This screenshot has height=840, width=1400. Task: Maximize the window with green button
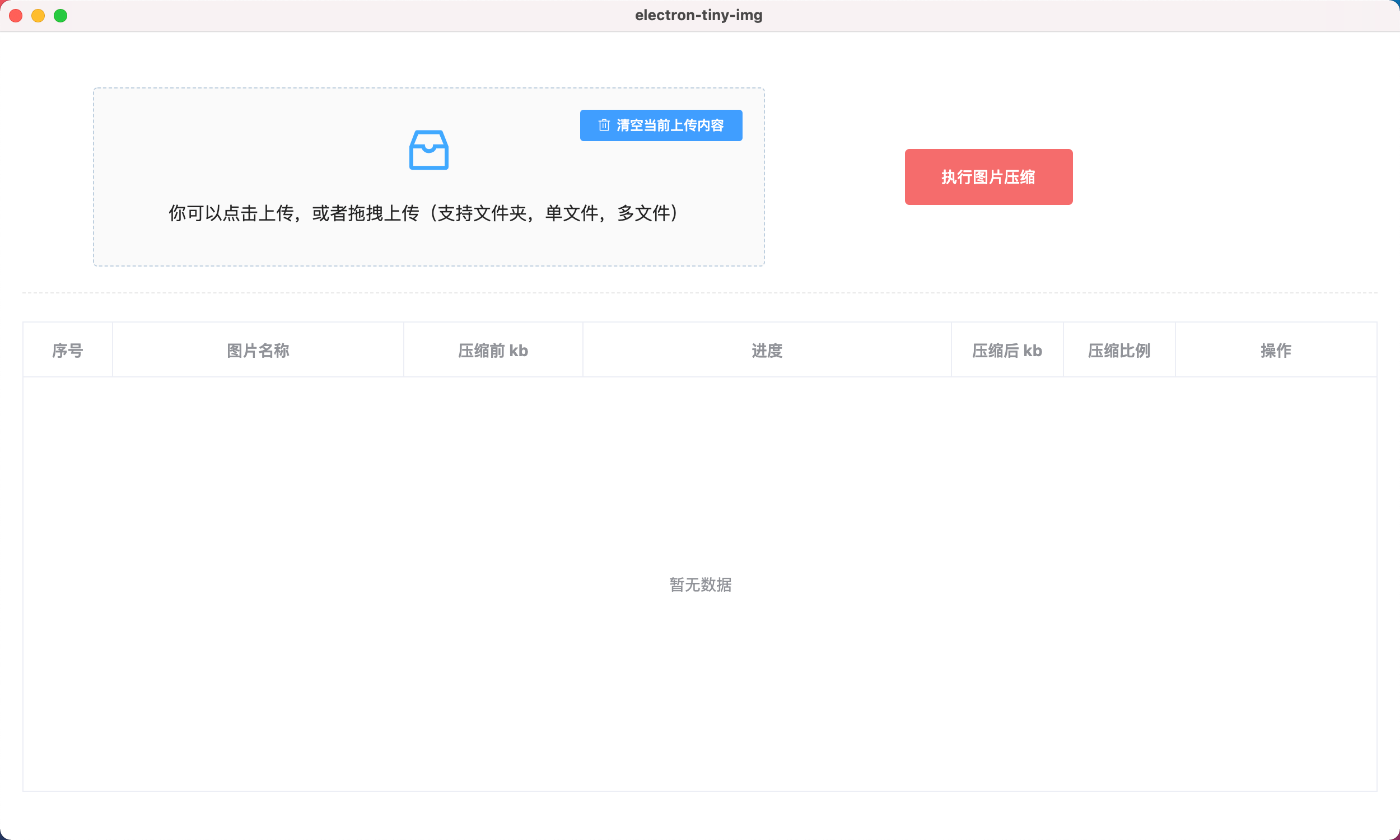pyautogui.click(x=60, y=16)
